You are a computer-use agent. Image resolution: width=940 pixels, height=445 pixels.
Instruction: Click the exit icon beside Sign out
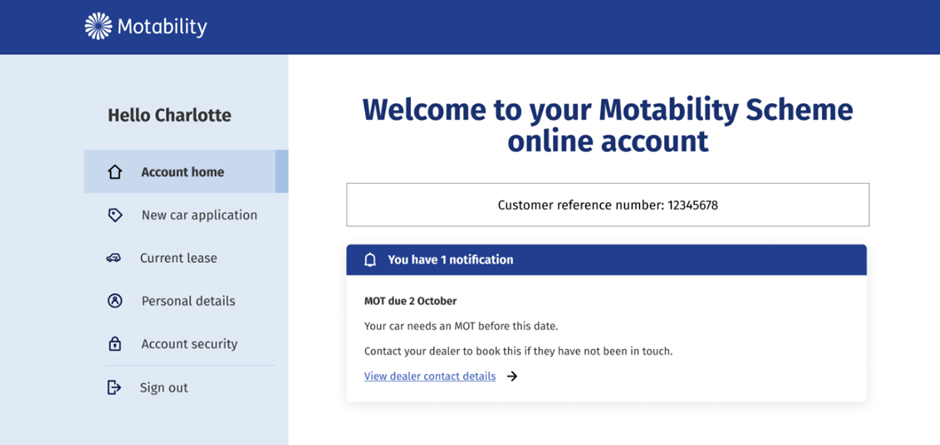click(114, 387)
